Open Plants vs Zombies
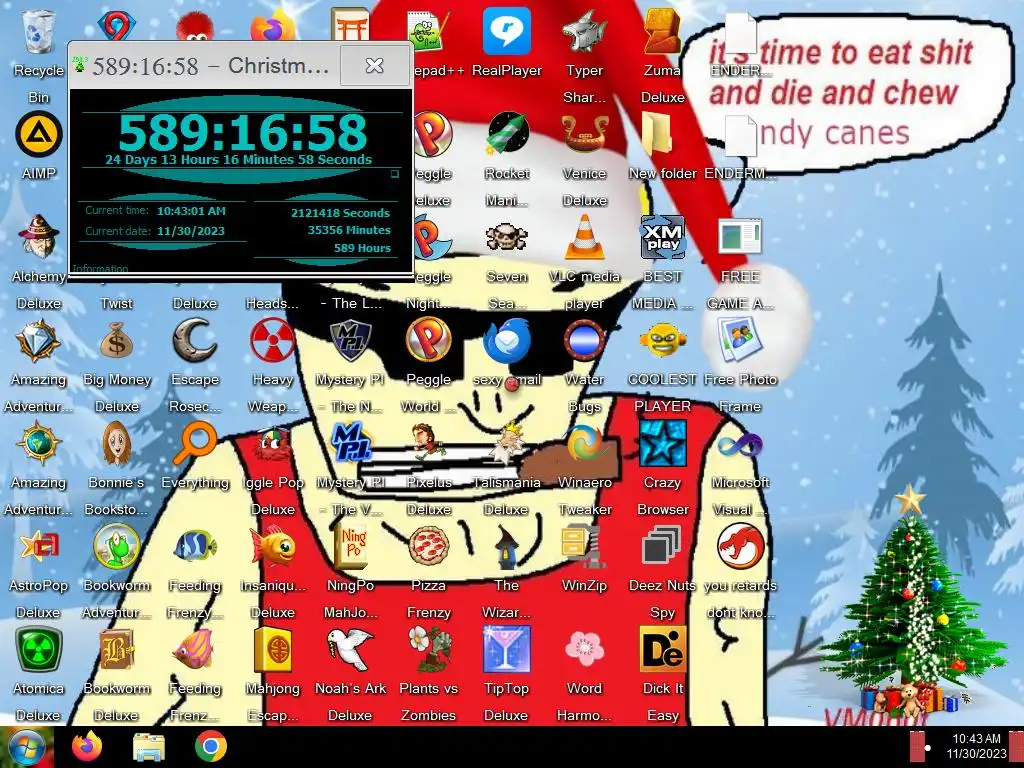The width and height of the screenshot is (1024, 768). pos(428,648)
